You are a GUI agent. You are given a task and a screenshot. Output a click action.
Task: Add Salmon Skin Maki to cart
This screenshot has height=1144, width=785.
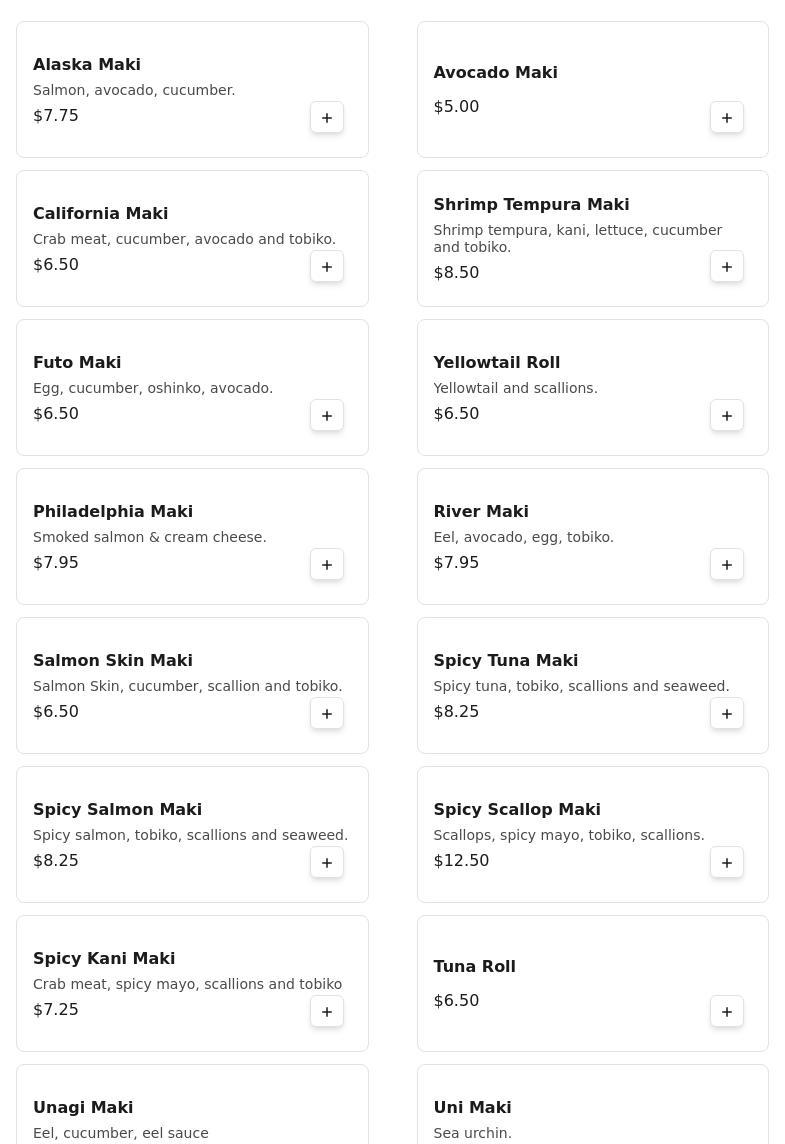pos(327,713)
